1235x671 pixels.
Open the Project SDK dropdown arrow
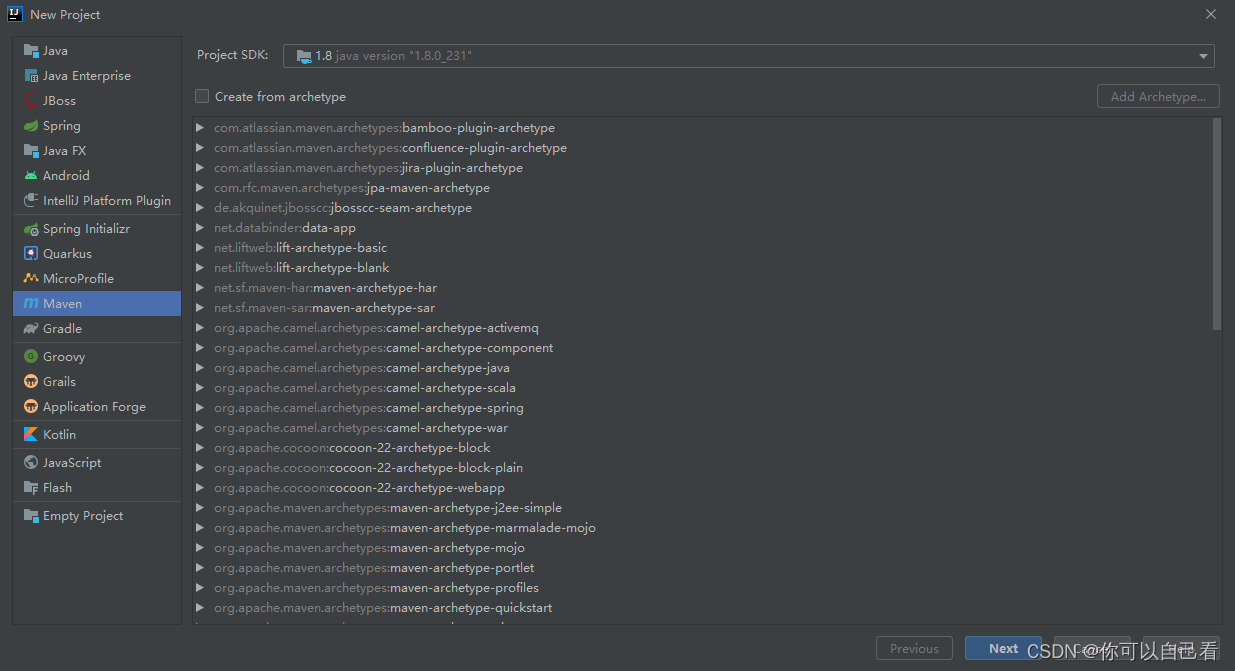[x=1203, y=56]
